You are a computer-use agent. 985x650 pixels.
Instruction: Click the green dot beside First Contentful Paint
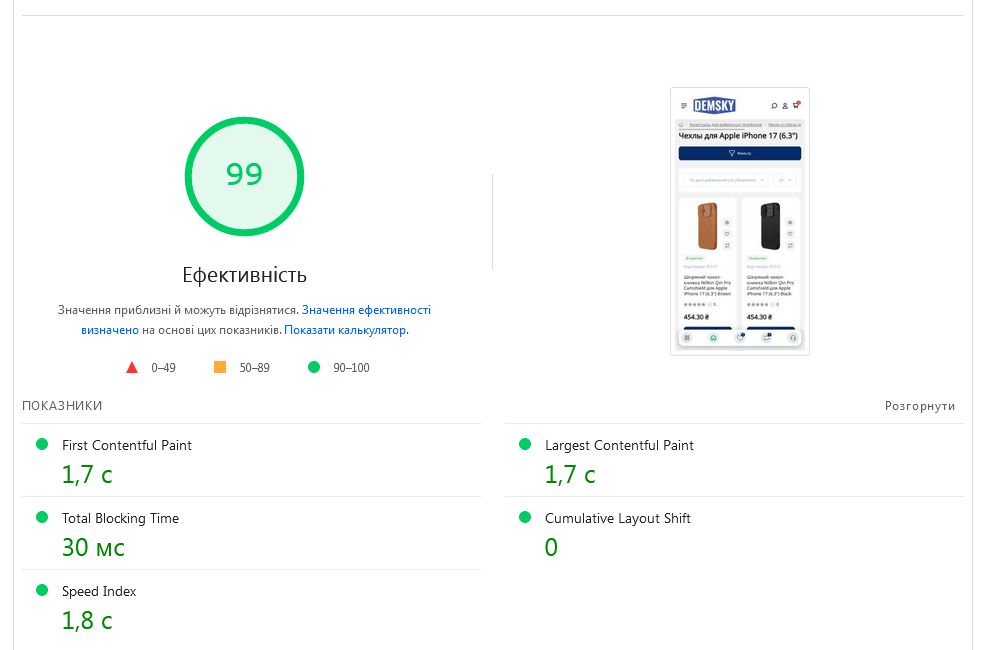pyautogui.click(x=42, y=444)
